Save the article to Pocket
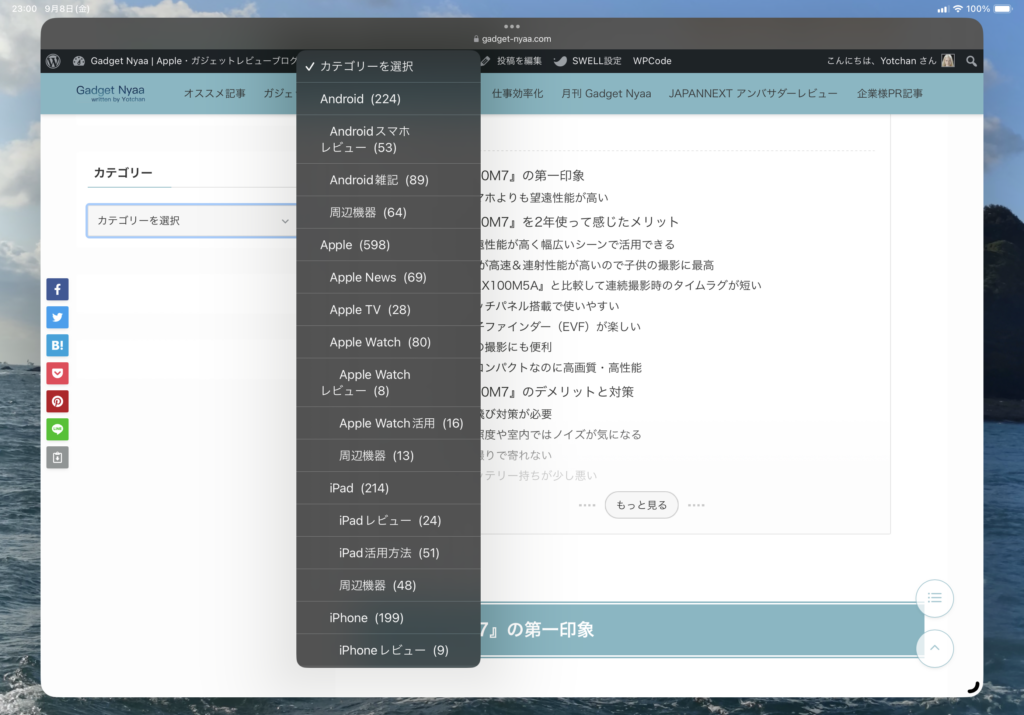Viewport: 1024px width, 715px height. coord(57,373)
